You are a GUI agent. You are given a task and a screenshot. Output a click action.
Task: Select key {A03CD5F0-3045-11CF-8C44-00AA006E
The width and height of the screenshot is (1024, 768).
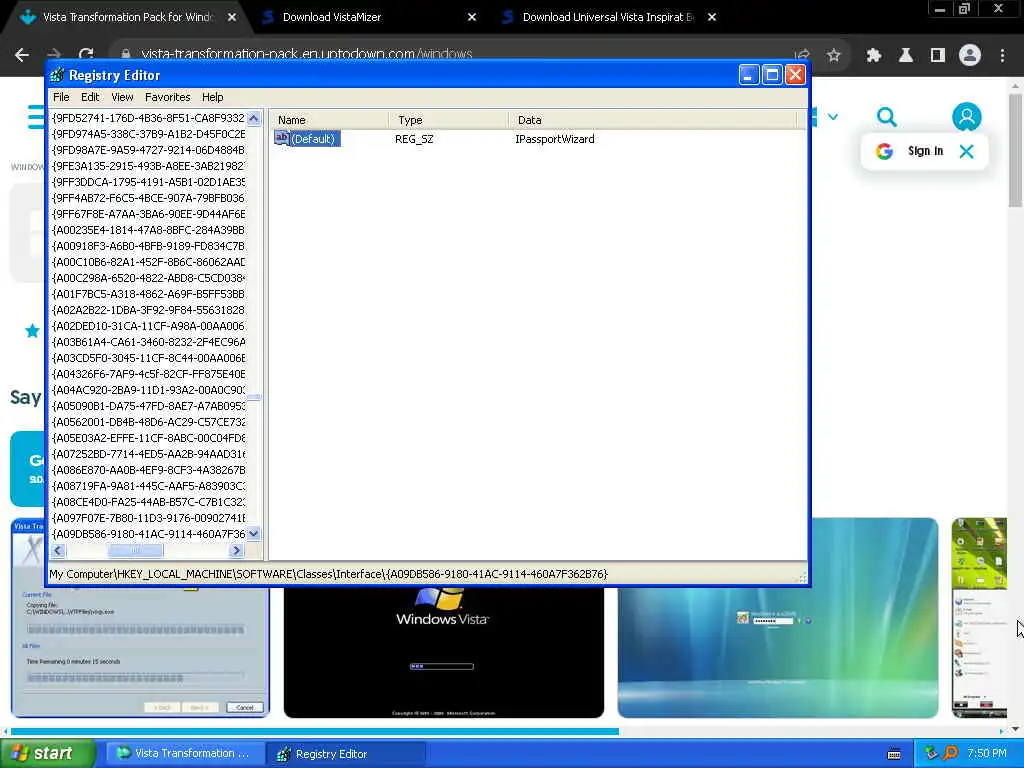pos(148,358)
